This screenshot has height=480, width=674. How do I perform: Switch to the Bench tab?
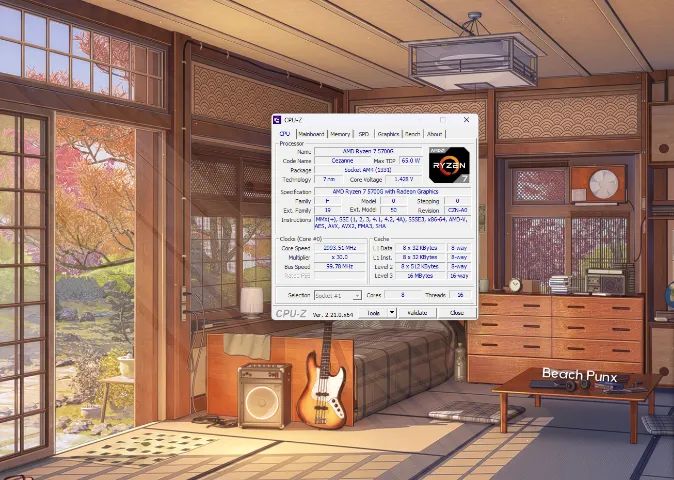(413, 134)
